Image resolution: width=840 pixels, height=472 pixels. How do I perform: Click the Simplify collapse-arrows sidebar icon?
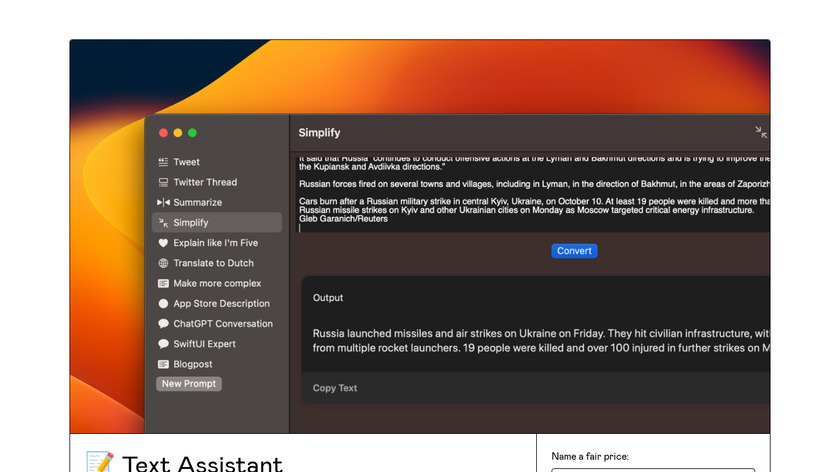[163, 223]
